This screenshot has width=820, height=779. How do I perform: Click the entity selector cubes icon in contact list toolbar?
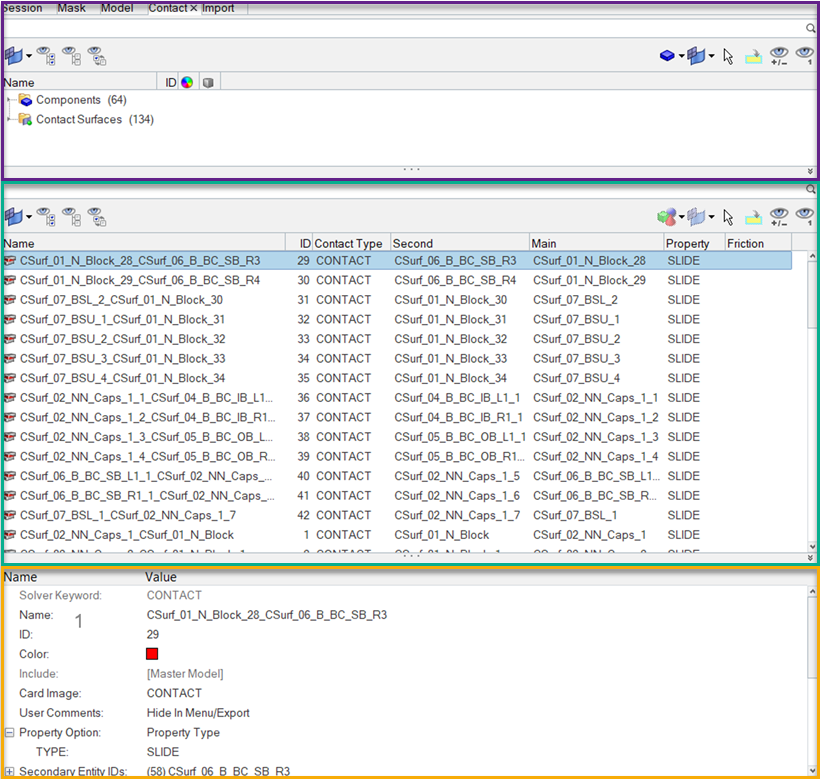[x=666, y=216]
